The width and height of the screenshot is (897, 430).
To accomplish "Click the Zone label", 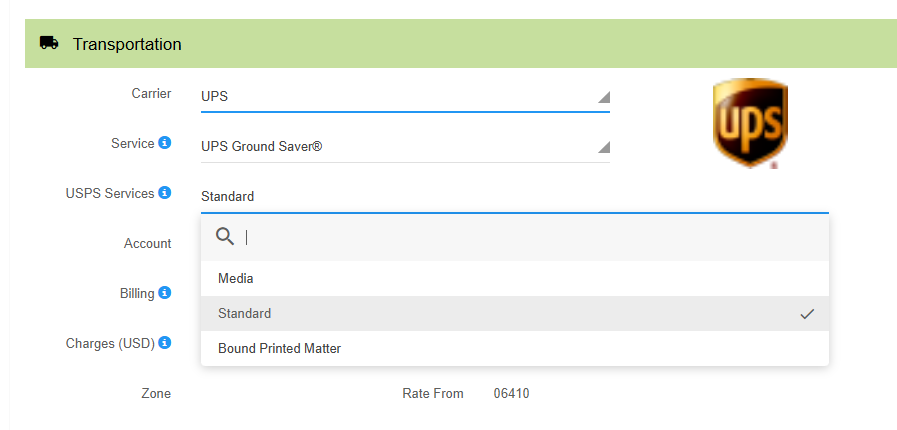I will (156, 393).
